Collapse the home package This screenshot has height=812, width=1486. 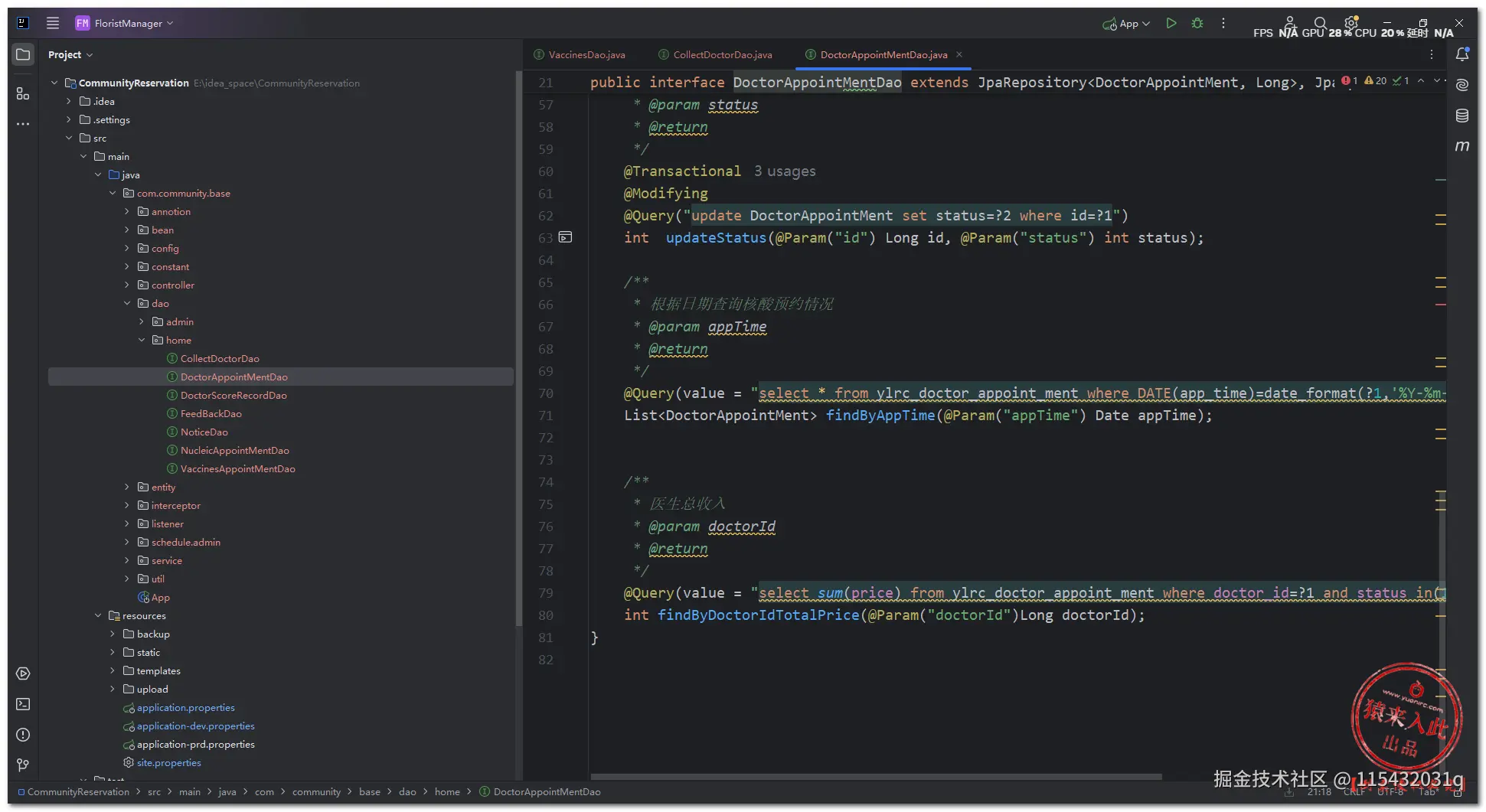pyautogui.click(x=142, y=340)
